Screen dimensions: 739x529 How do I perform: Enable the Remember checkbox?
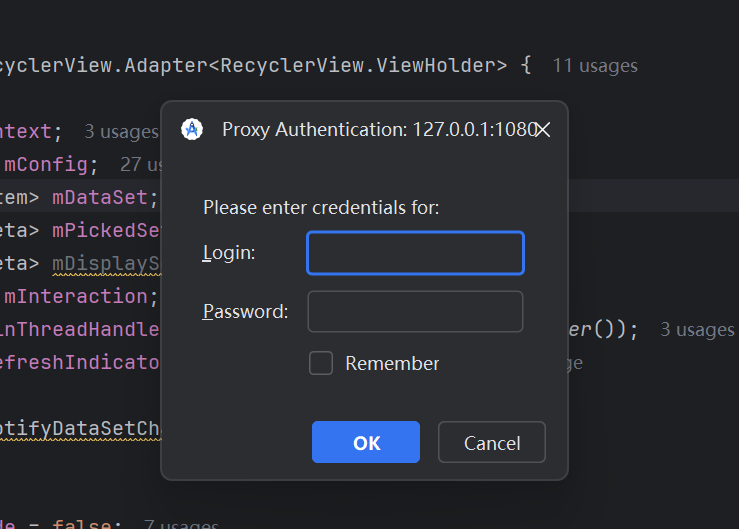321,363
